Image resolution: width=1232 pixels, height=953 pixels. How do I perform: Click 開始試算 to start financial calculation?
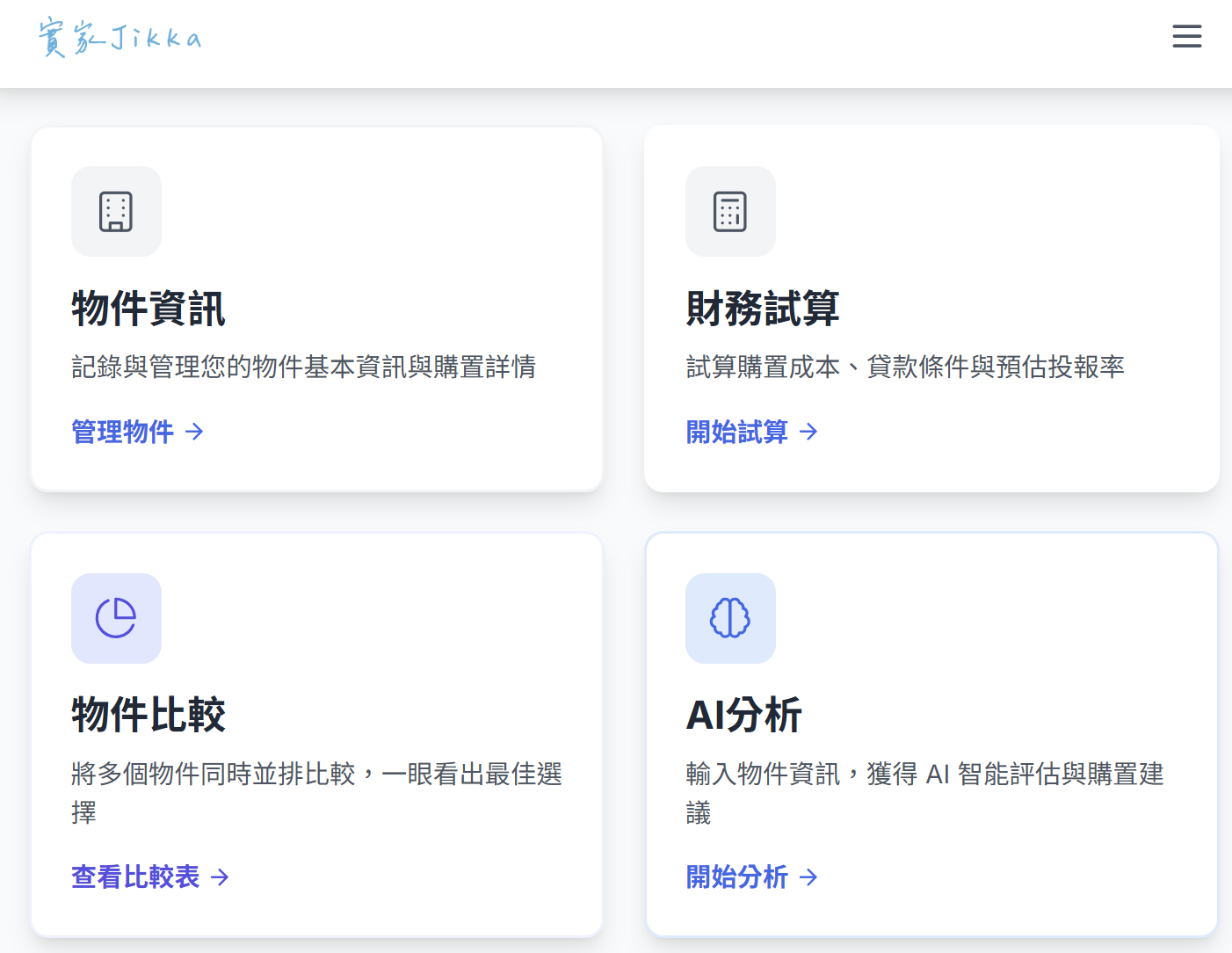point(736,432)
